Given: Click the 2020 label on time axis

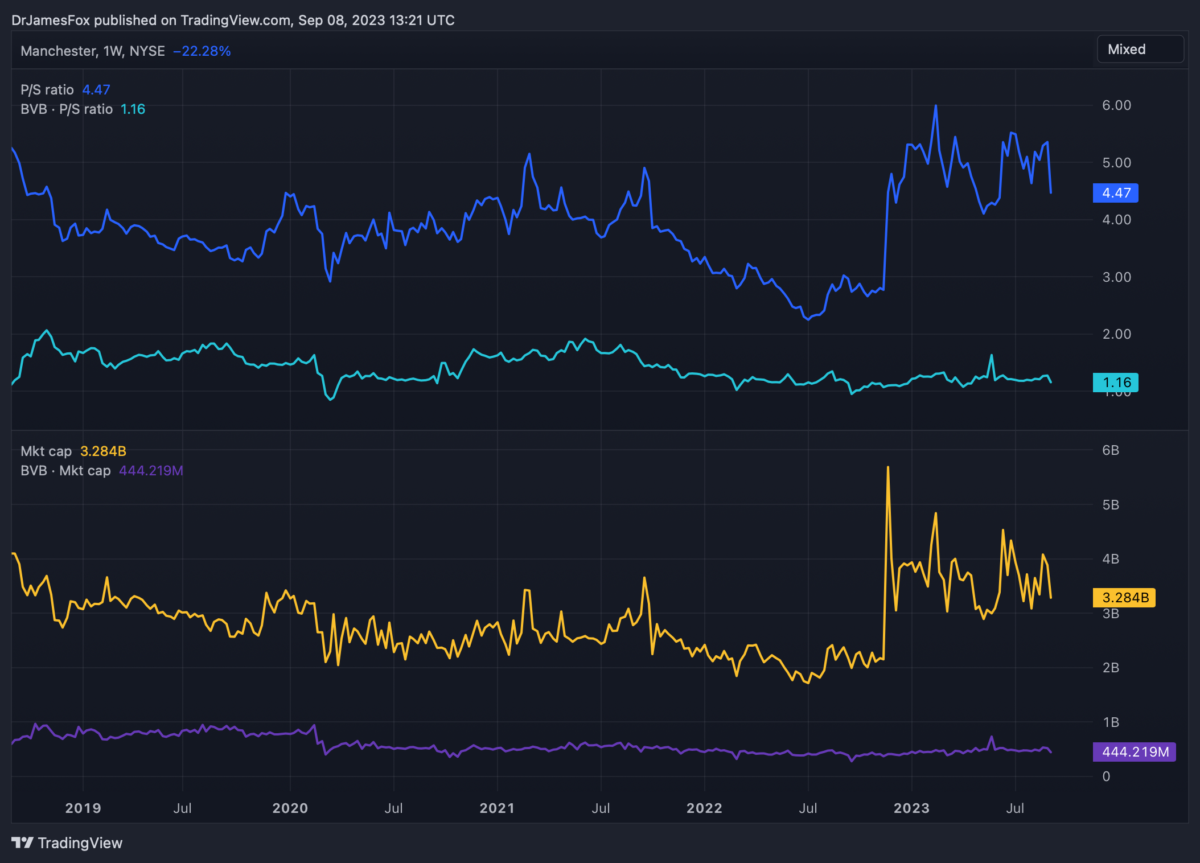Looking at the screenshot, I should [289, 806].
